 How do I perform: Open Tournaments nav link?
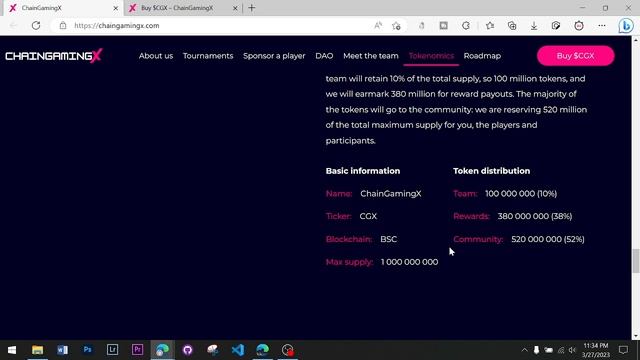pos(208,56)
